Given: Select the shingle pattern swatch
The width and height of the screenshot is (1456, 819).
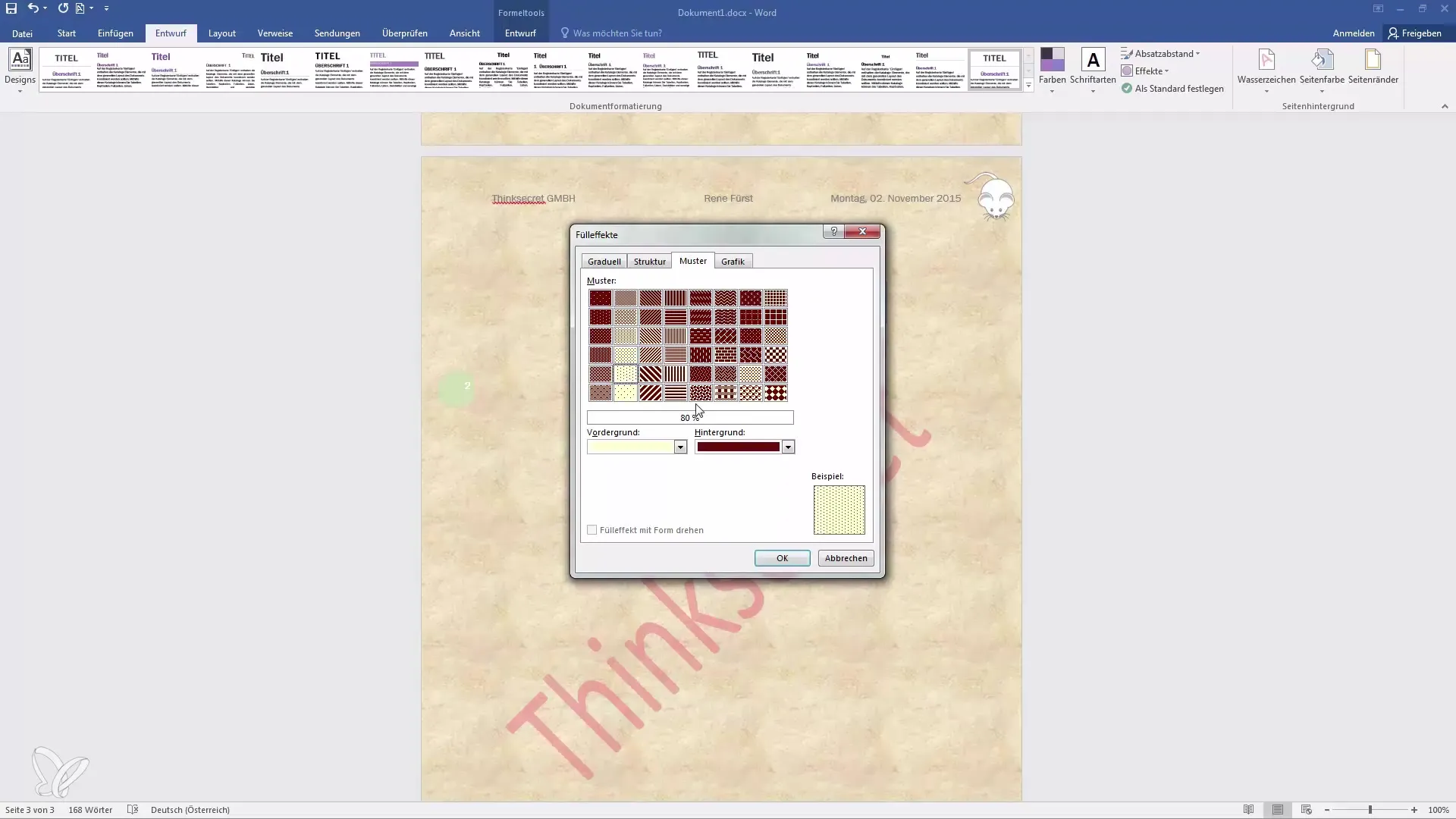Looking at the screenshot, I should [751, 355].
